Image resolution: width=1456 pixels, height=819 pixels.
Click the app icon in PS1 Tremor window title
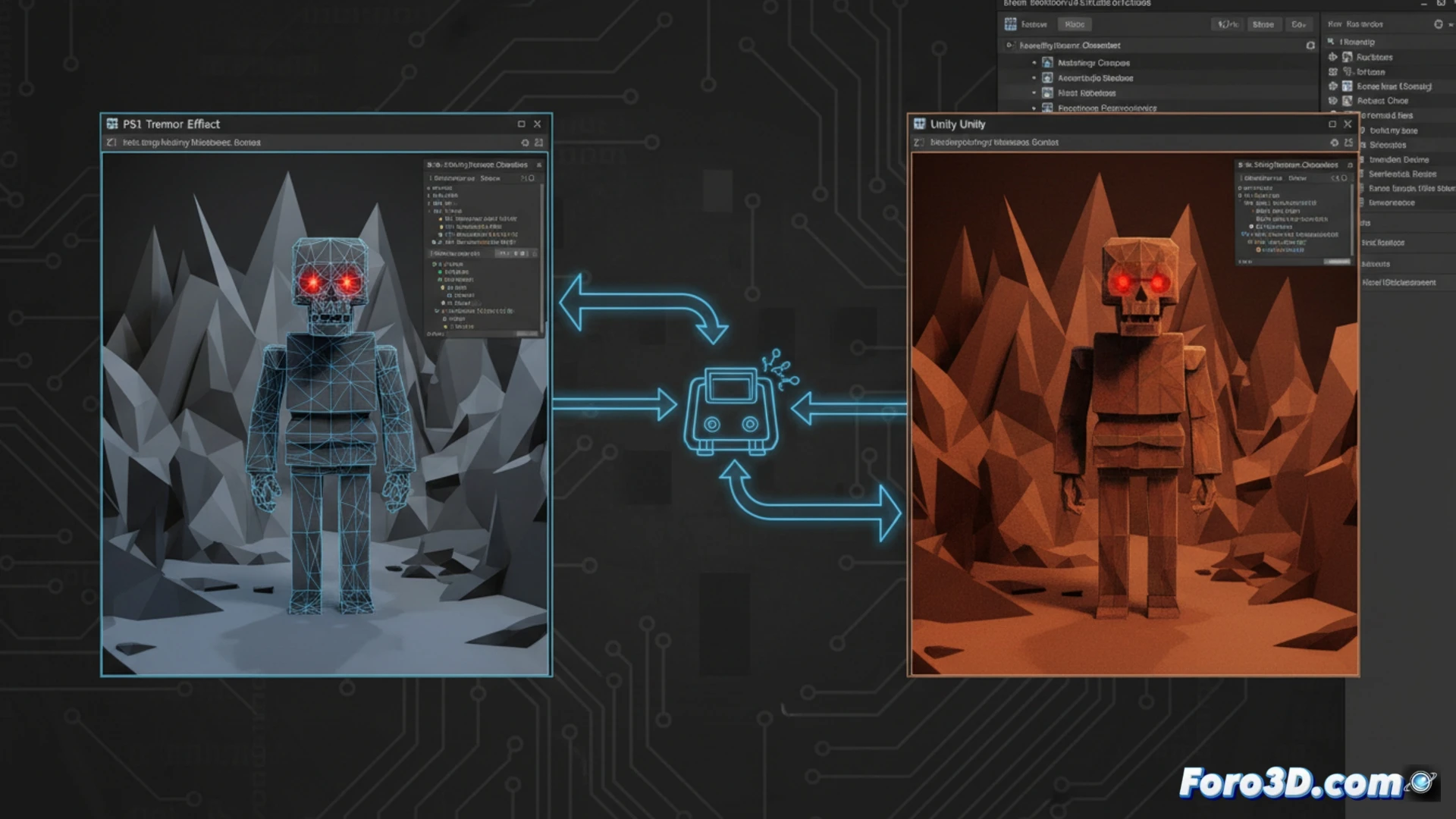click(x=112, y=124)
